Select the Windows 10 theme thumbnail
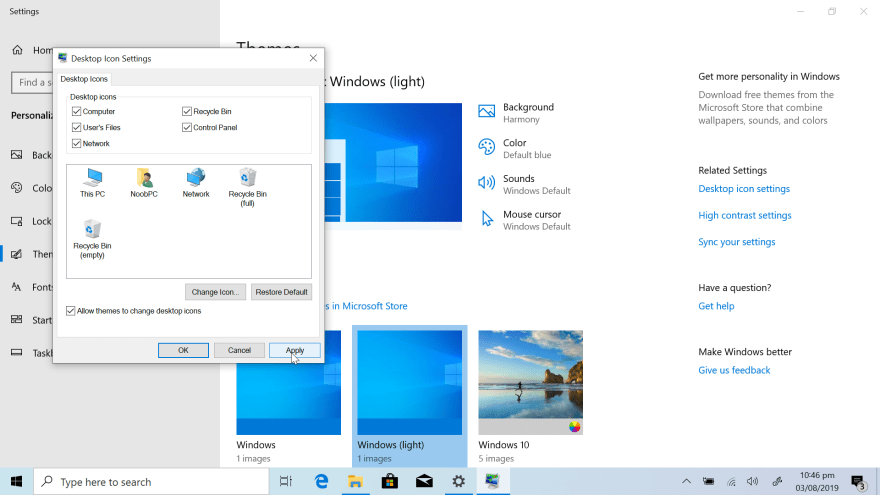 click(530, 382)
